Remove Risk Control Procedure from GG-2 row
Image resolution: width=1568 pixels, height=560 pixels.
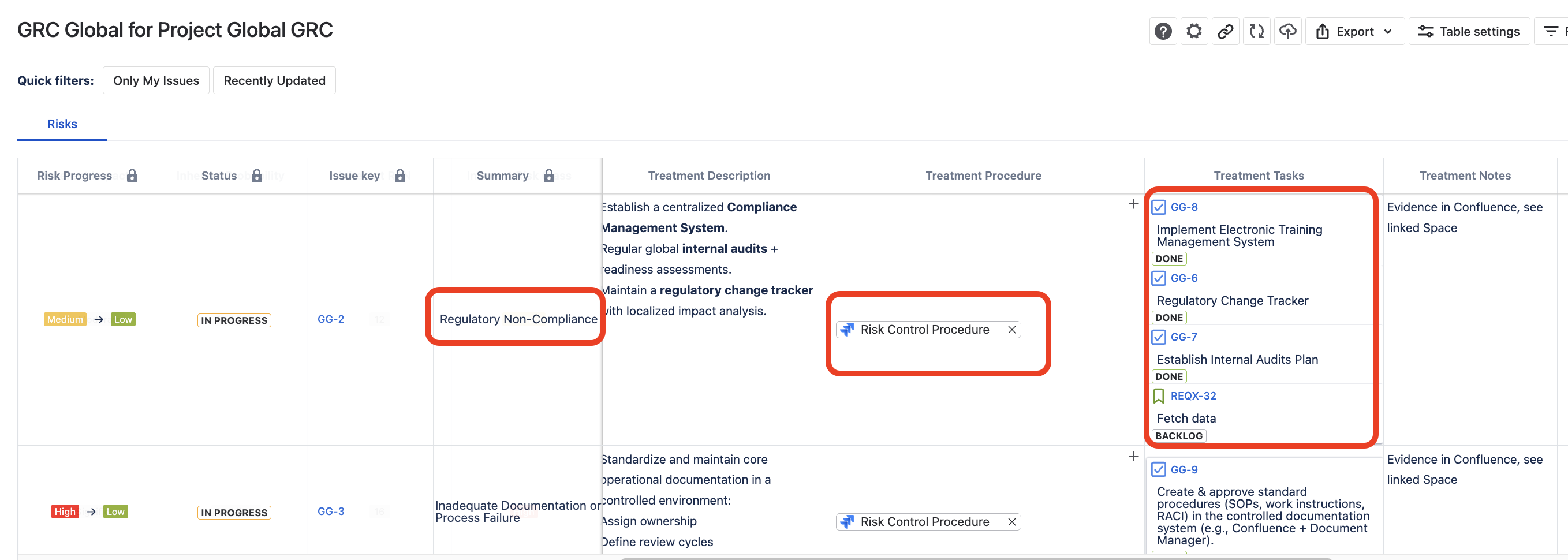[1011, 330]
